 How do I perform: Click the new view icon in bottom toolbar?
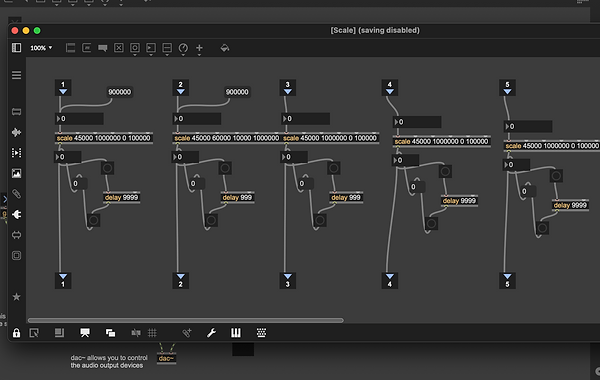pos(59,333)
